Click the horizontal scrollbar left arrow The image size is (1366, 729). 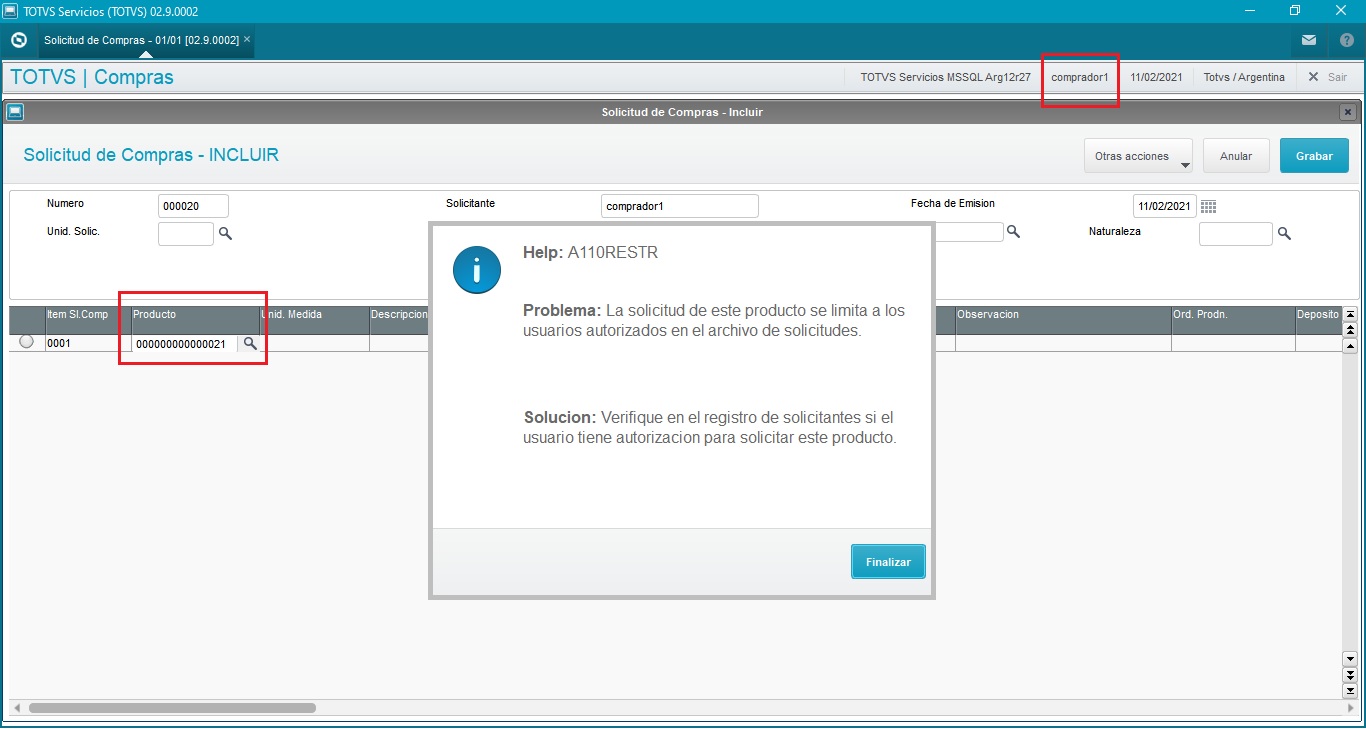pyautogui.click(x=17, y=708)
